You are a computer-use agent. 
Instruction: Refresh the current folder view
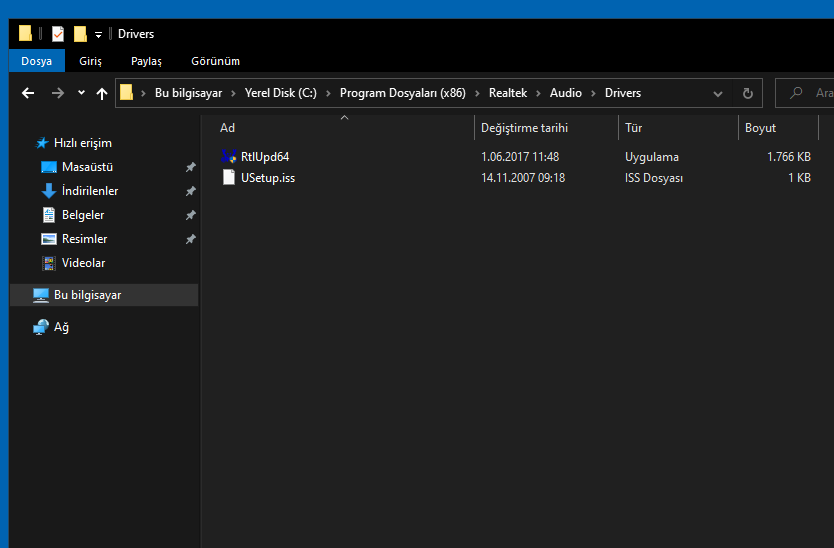coord(747,93)
